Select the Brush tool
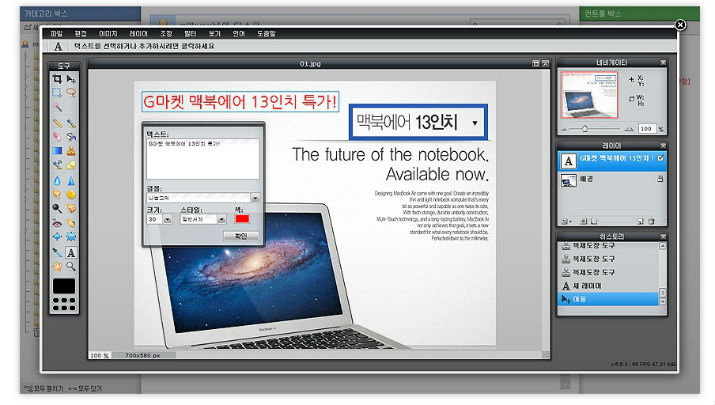Viewport: 715px width, 405px height. tap(71, 123)
